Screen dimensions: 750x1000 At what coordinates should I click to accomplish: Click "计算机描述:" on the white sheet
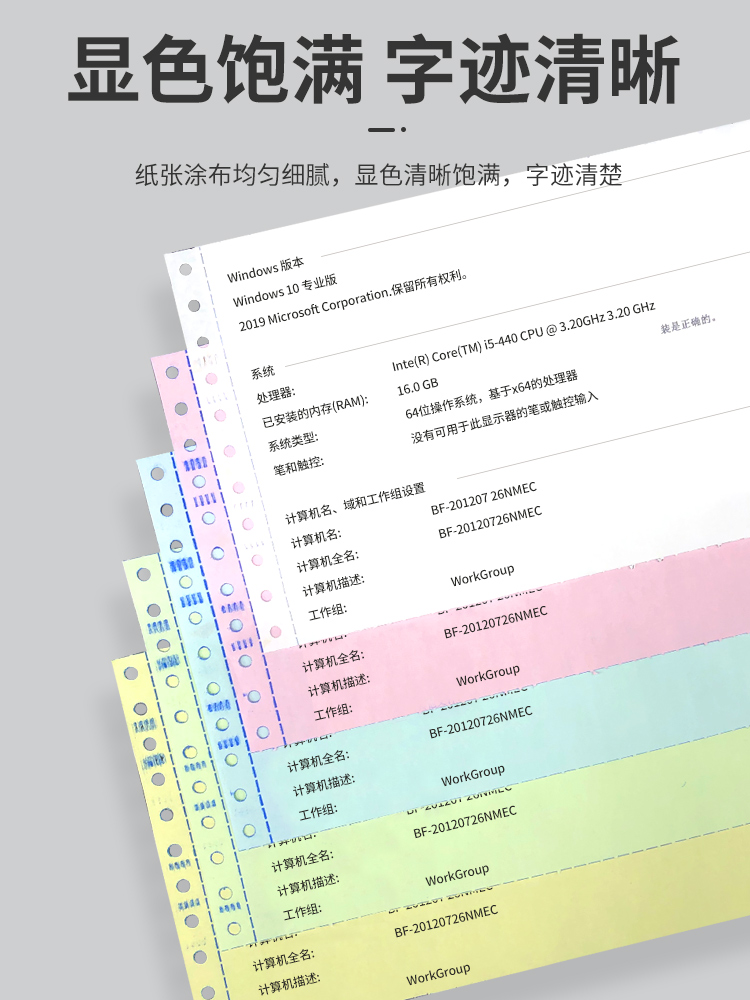tap(333, 584)
